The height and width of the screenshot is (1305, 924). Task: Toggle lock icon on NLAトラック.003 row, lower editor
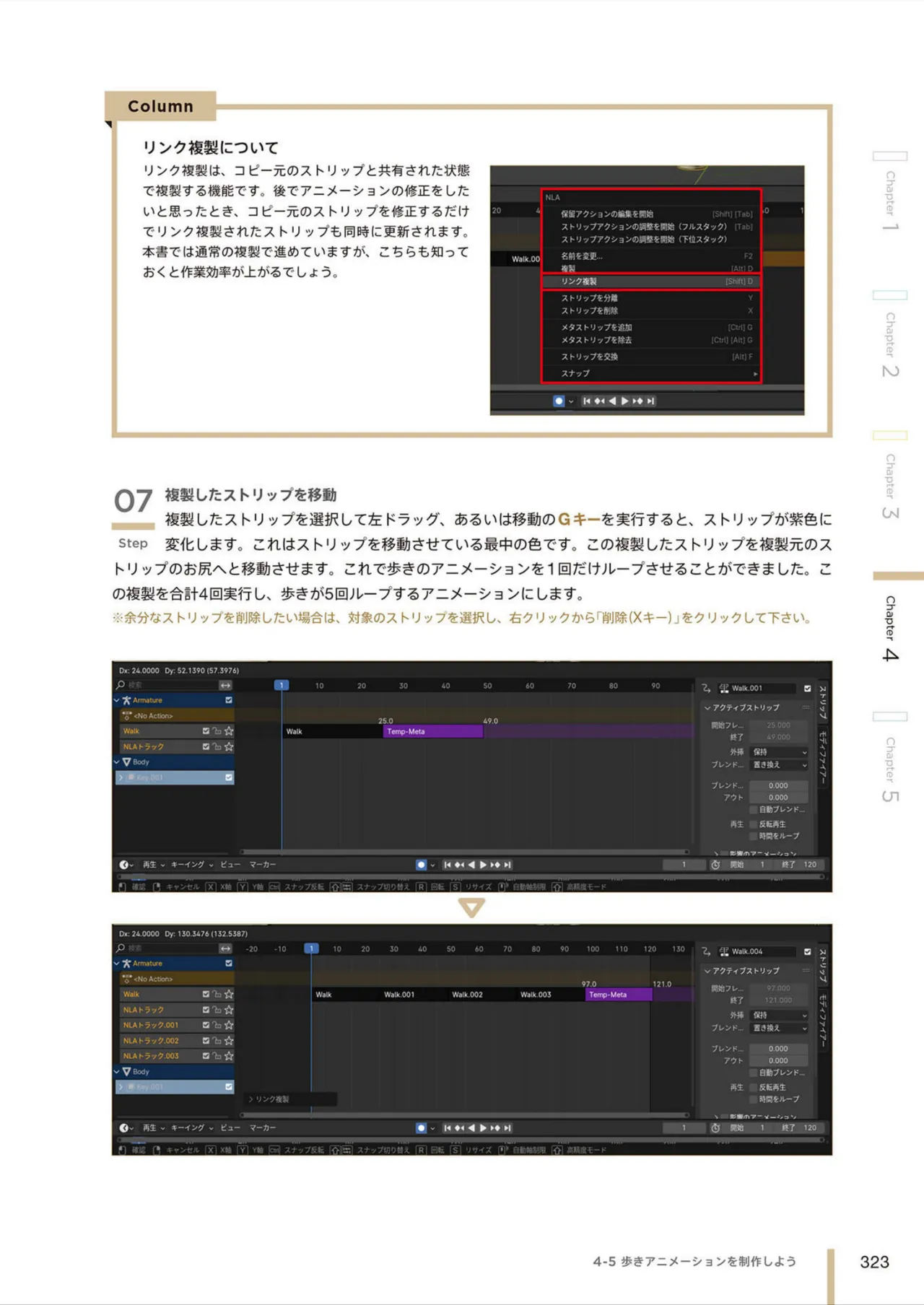click(x=217, y=1056)
